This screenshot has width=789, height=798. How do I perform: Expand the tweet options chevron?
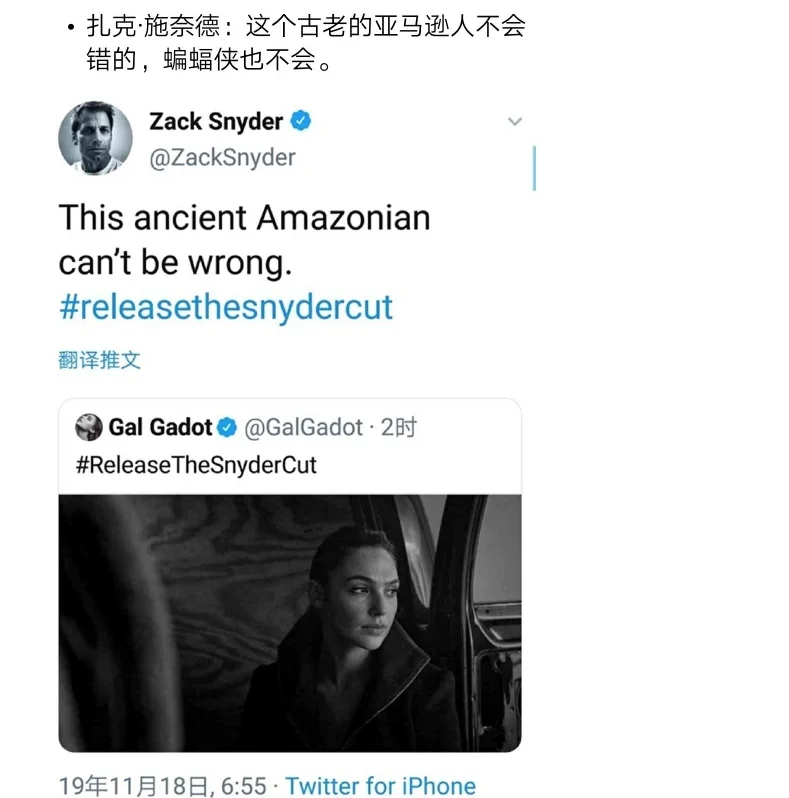[x=515, y=122]
